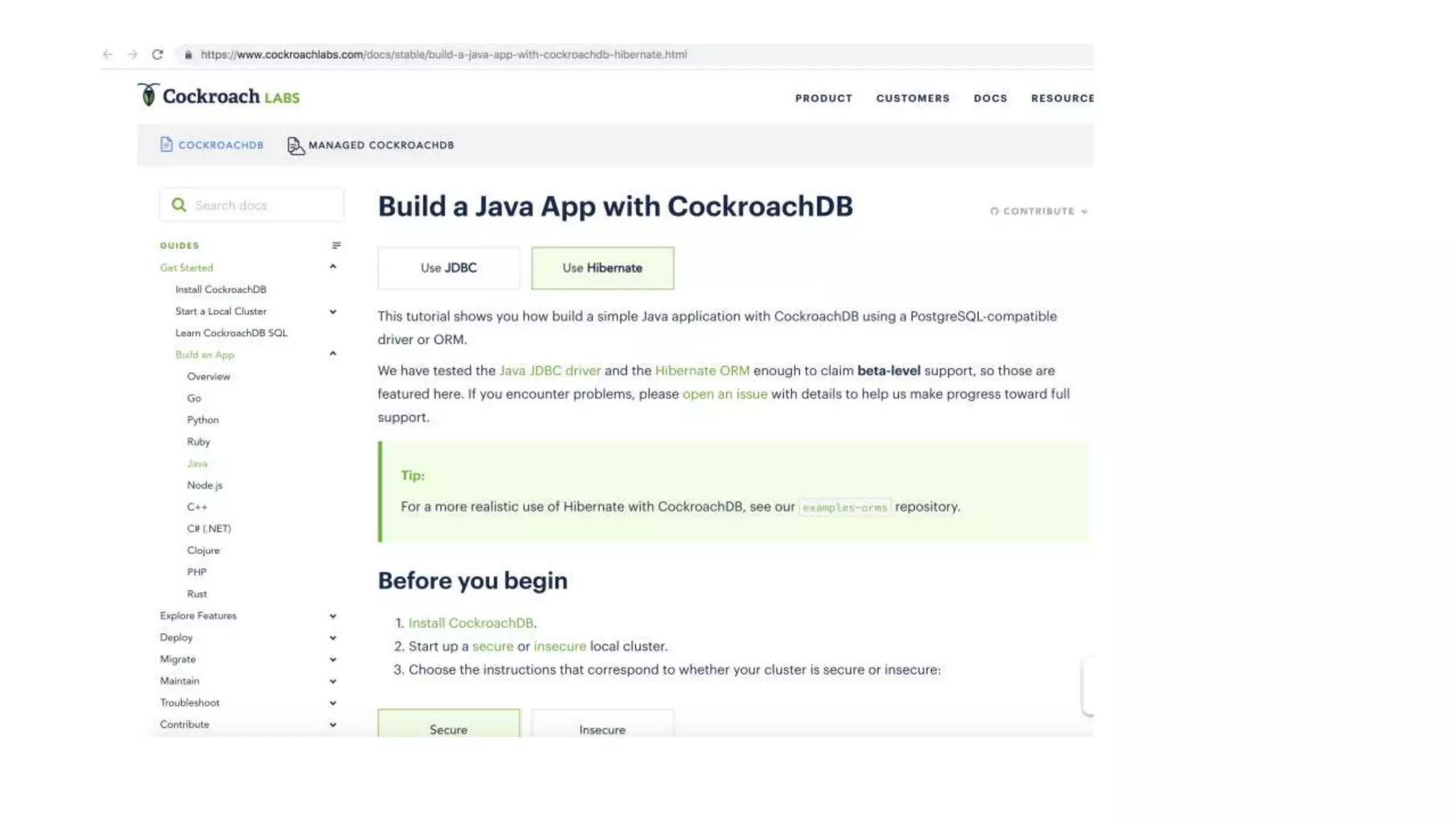Open Build an App sidebar heading
Image resolution: width=1456 pixels, height=819 pixels.
[205, 354]
